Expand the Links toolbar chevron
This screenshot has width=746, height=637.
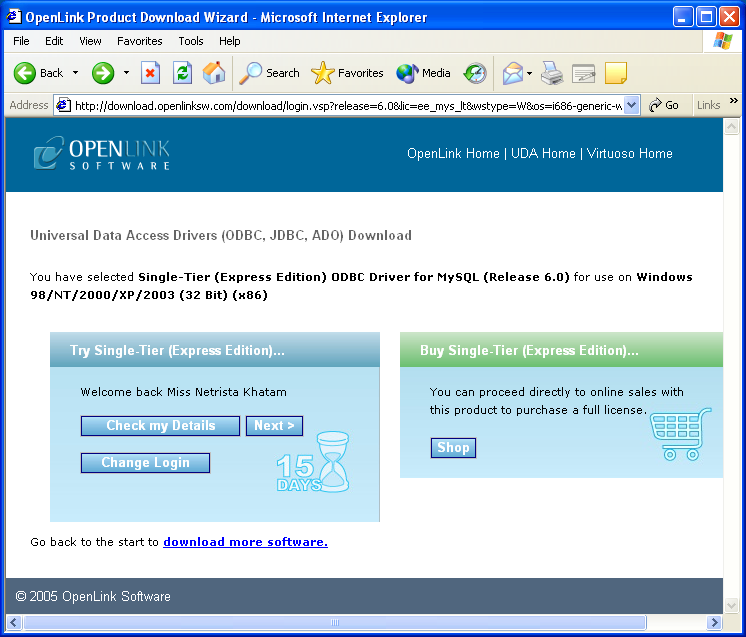[x=733, y=101]
